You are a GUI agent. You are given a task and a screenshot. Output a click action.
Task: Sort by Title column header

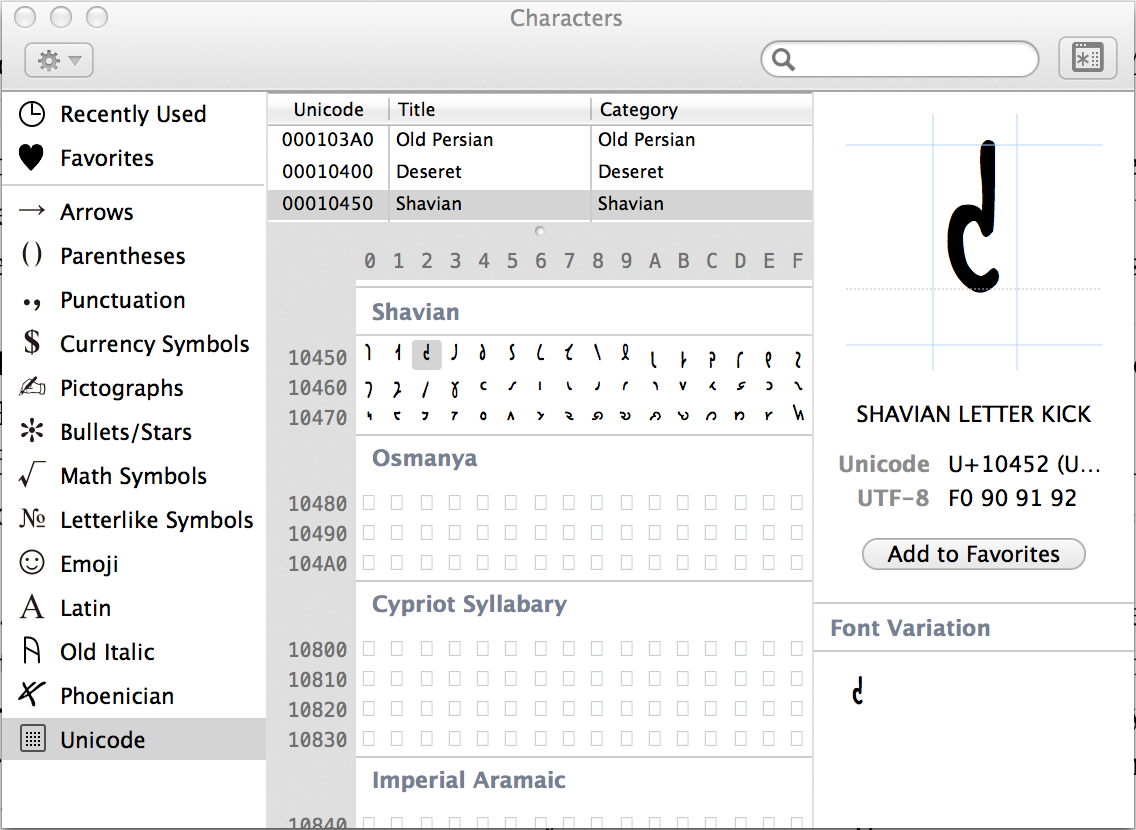[490, 109]
